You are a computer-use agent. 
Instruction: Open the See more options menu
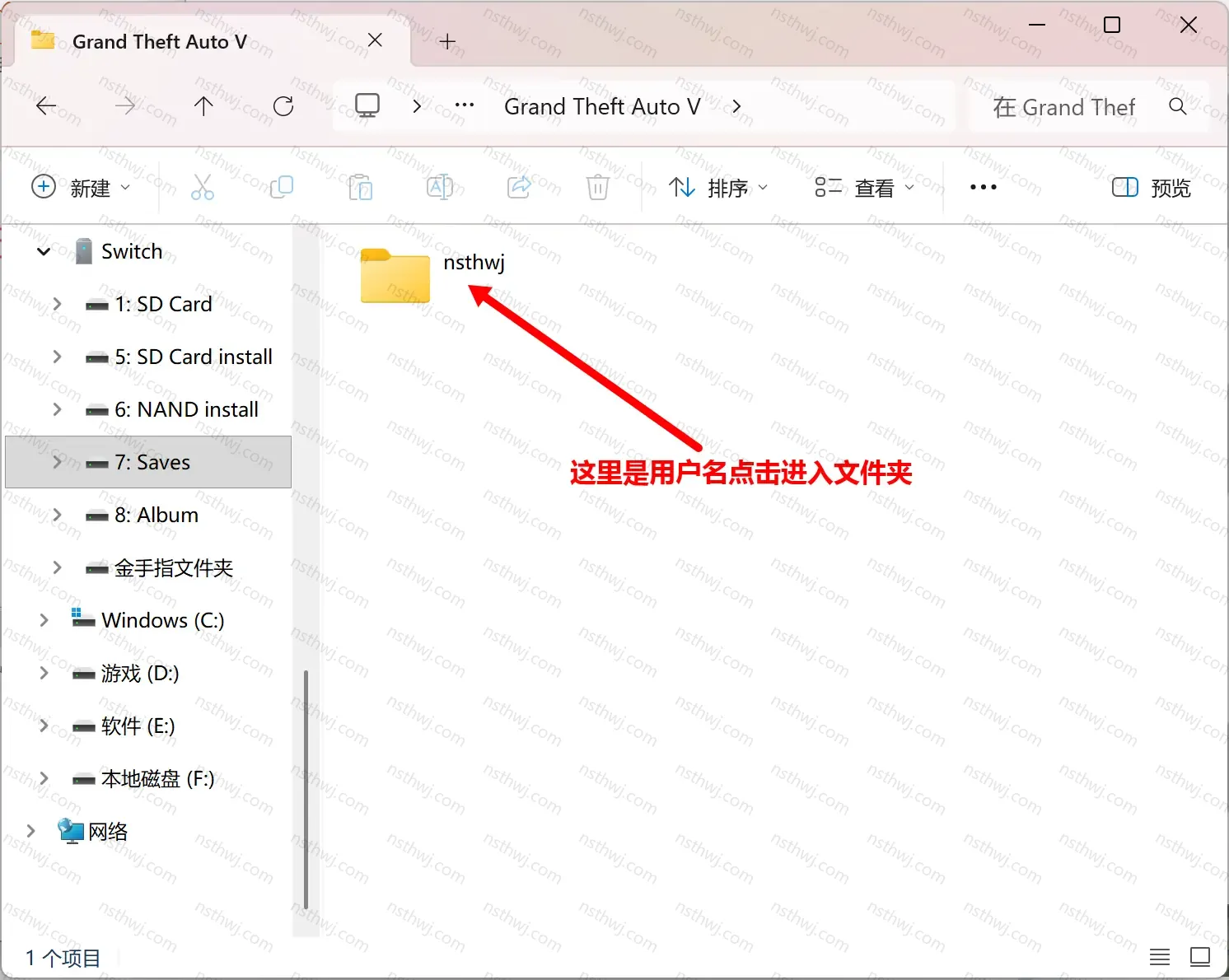coord(984,188)
